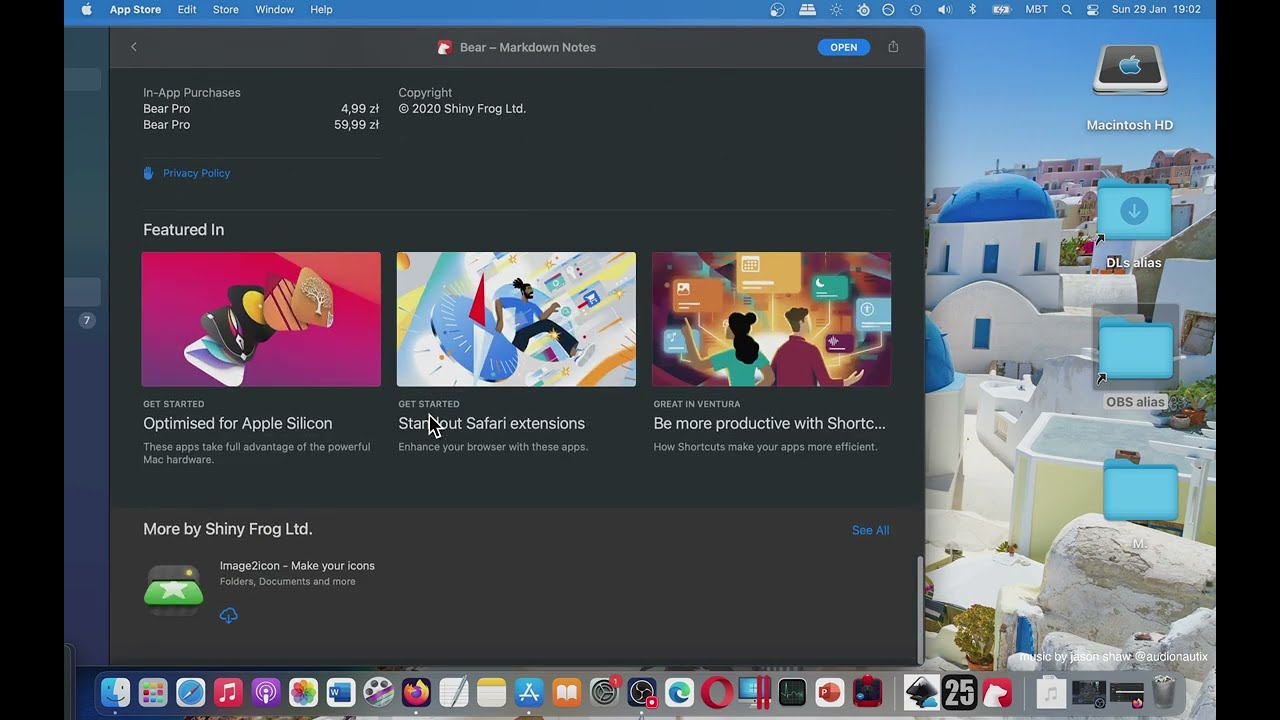This screenshot has height=720, width=1280.
Task: Click Be more productive with Shortcuts title
Action: click(x=769, y=423)
